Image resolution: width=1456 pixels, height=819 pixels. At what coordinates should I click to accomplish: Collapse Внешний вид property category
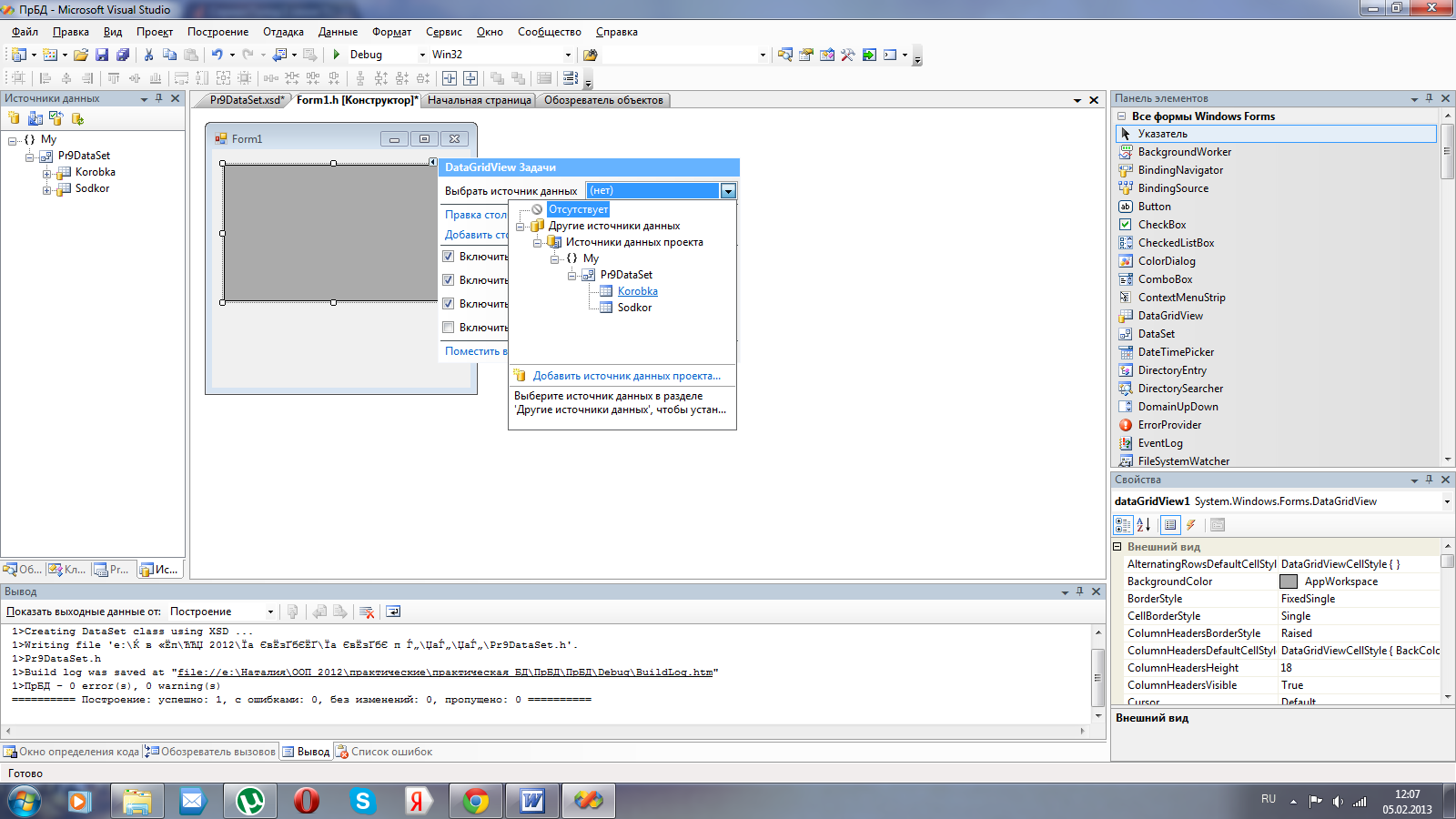pos(1117,547)
